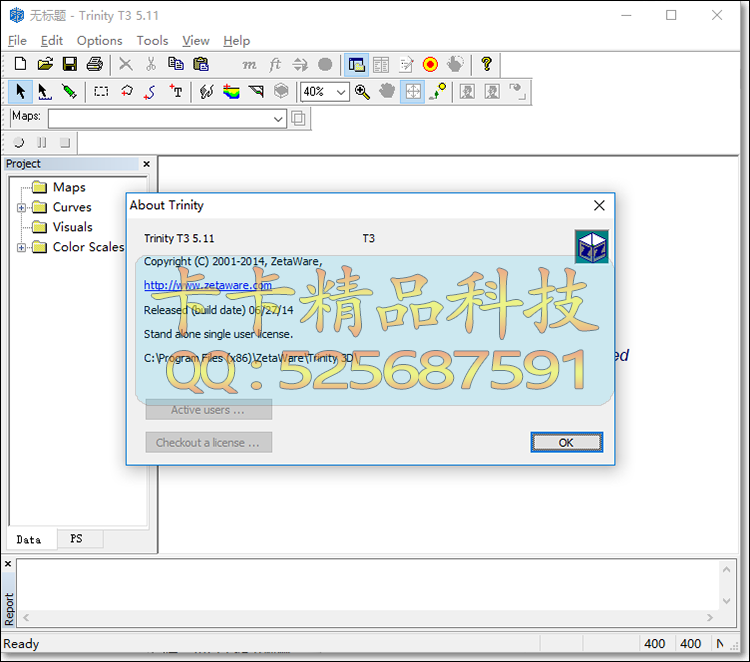This screenshot has height=662, width=750.
Task: Select the rectangular selection tool
Action: [x=101, y=91]
